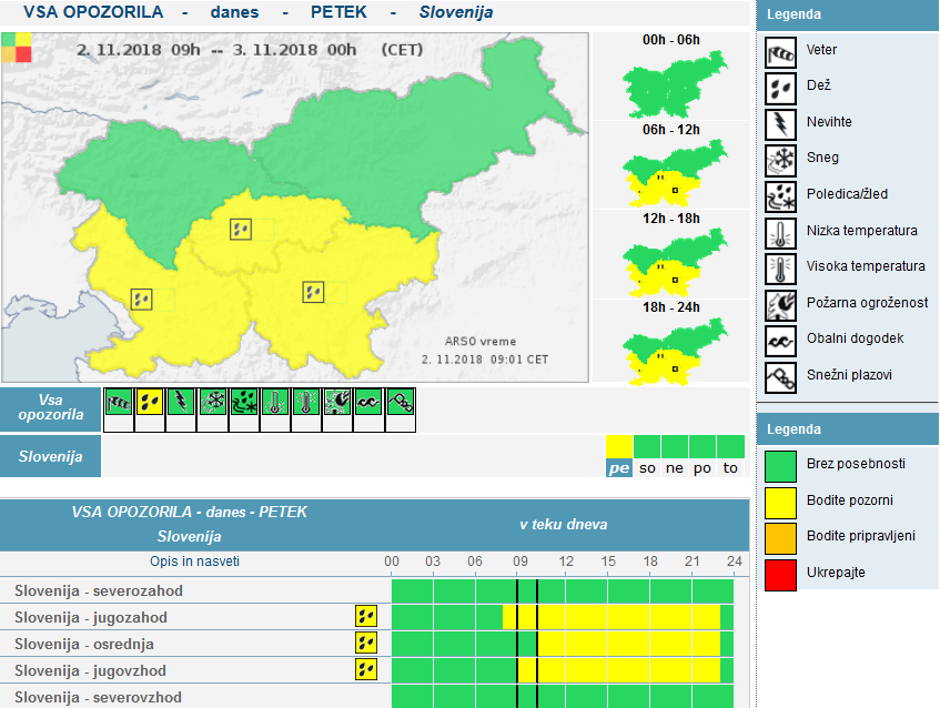
Task: Select the yellow rain warning icon in Vsa opozorila row
Action: pyautogui.click(x=149, y=402)
